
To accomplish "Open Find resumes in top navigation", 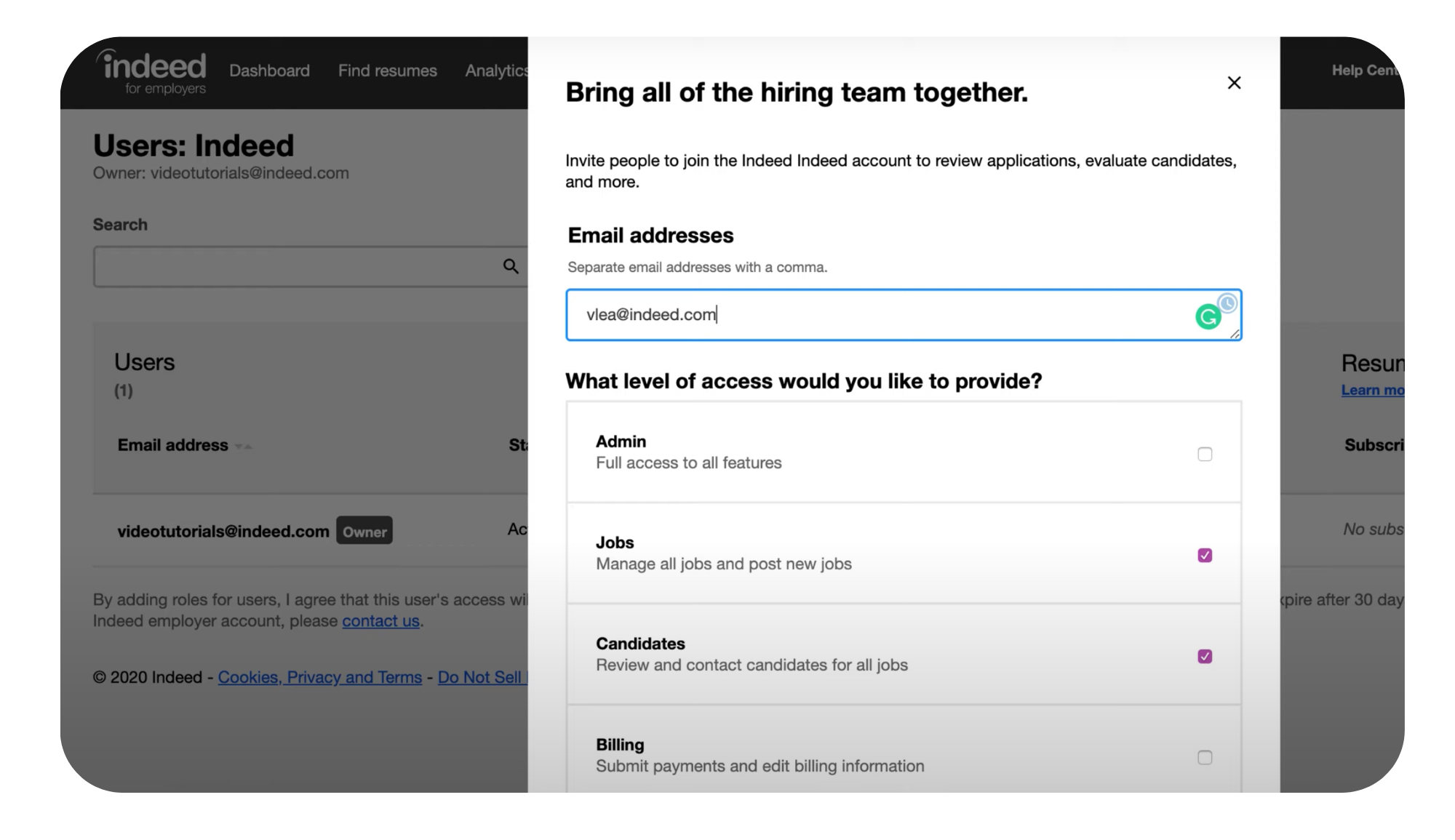I will tap(387, 71).
